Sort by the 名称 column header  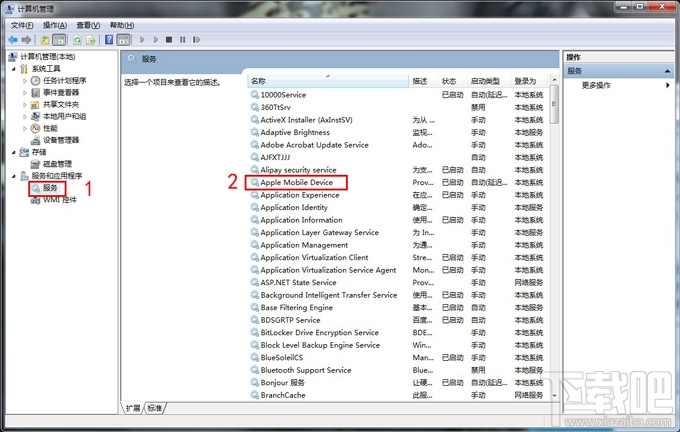click(x=328, y=81)
